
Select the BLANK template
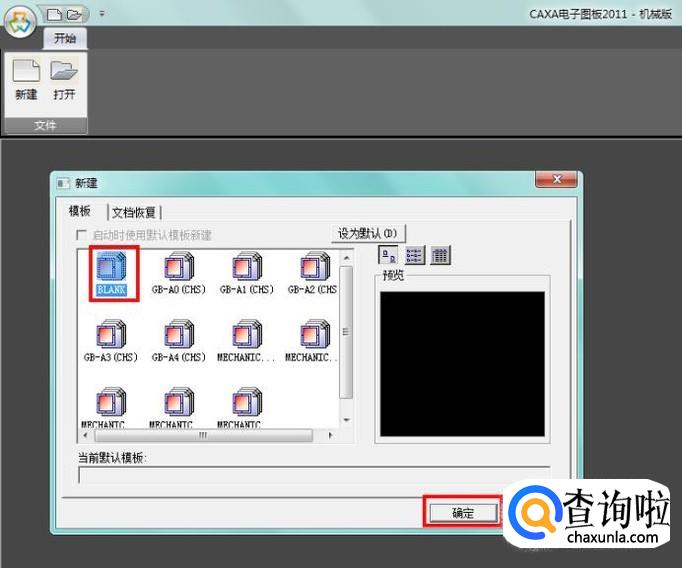click(112, 274)
